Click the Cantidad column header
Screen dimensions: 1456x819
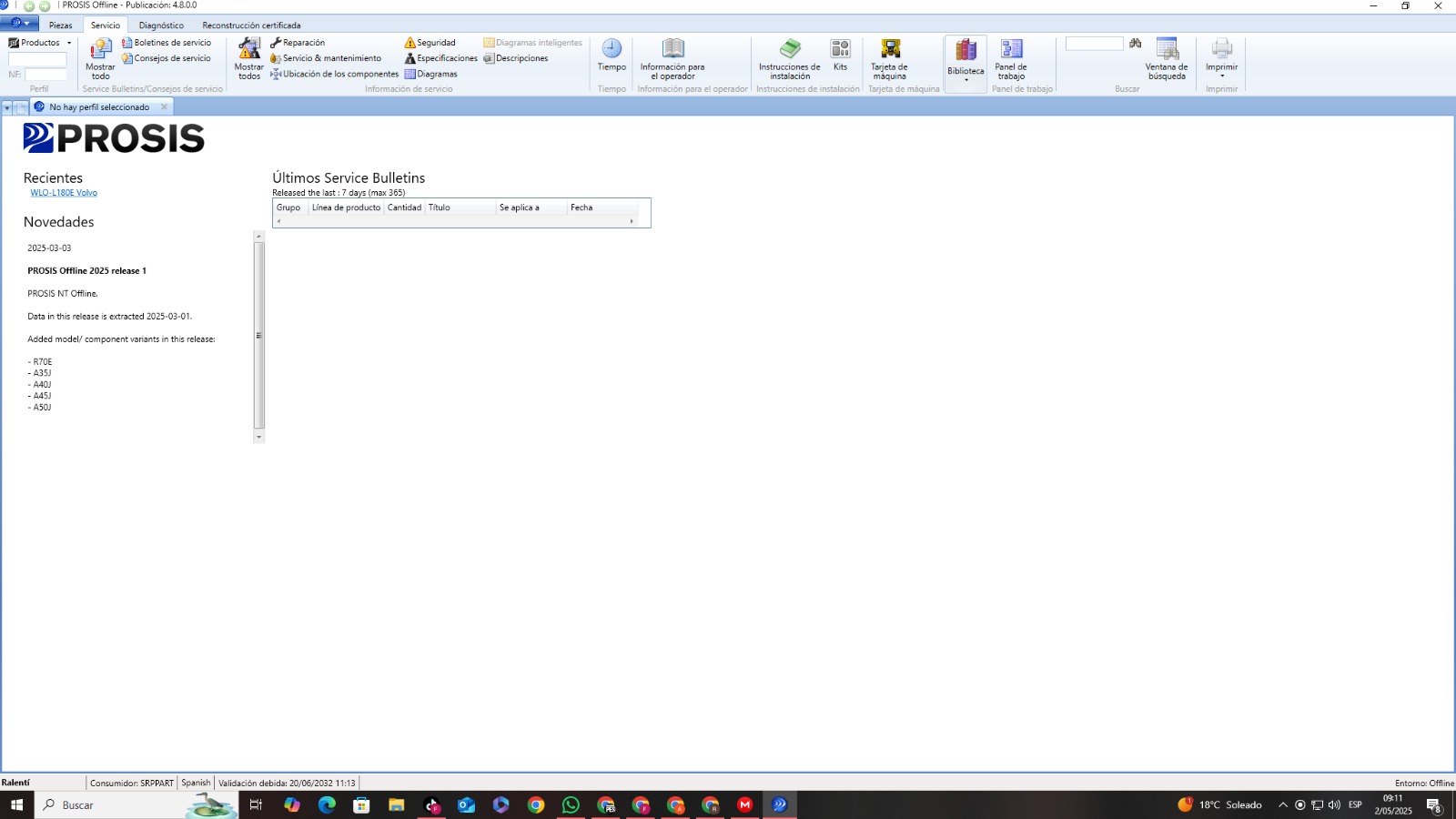coord(405,207)
